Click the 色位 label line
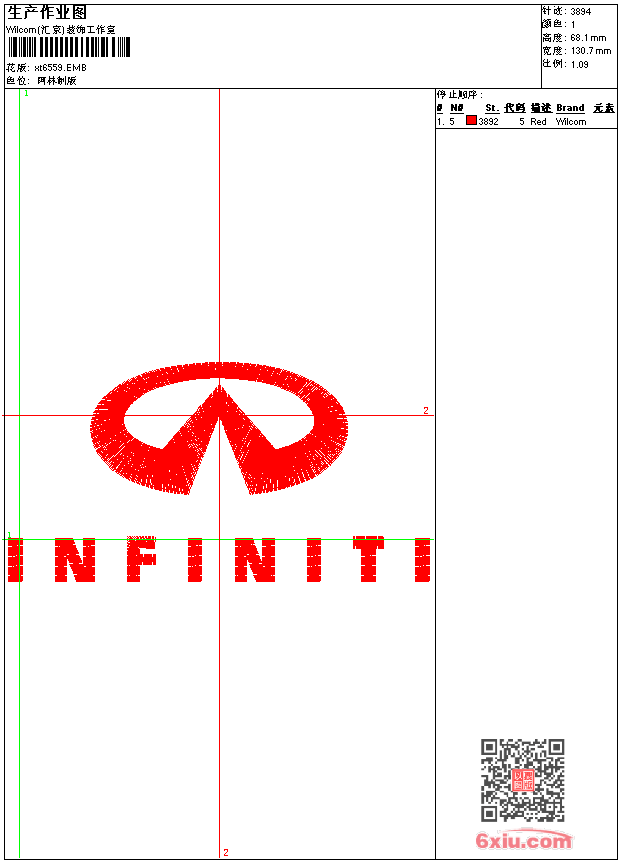The height and width of the screenshot is (860, 620). coord(42,81)
